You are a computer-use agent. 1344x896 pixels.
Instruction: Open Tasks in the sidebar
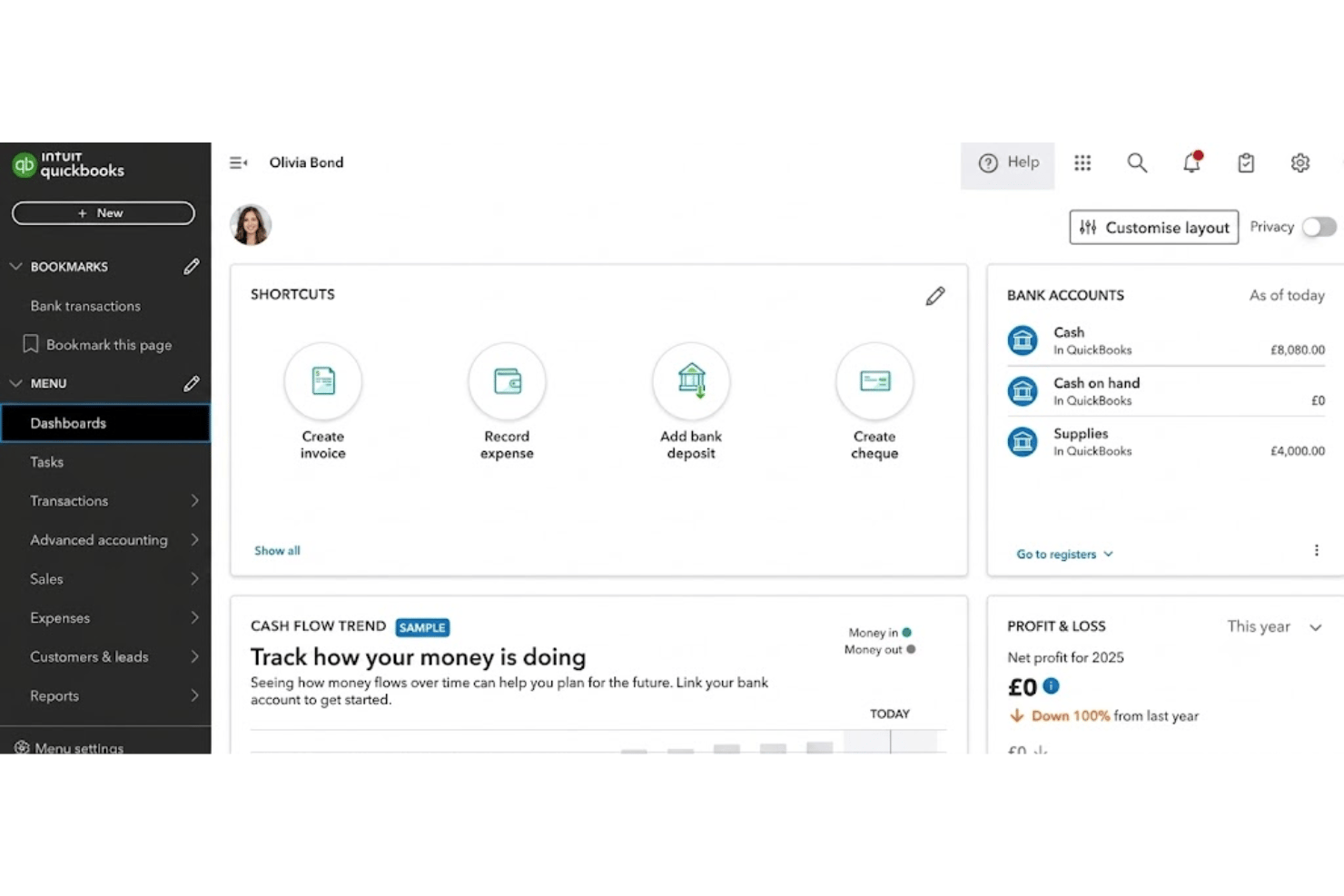tap(47, 462)
